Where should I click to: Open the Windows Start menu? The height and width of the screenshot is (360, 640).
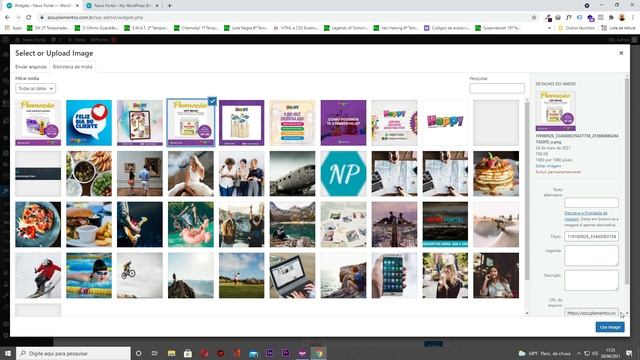[x=7, y=353]
